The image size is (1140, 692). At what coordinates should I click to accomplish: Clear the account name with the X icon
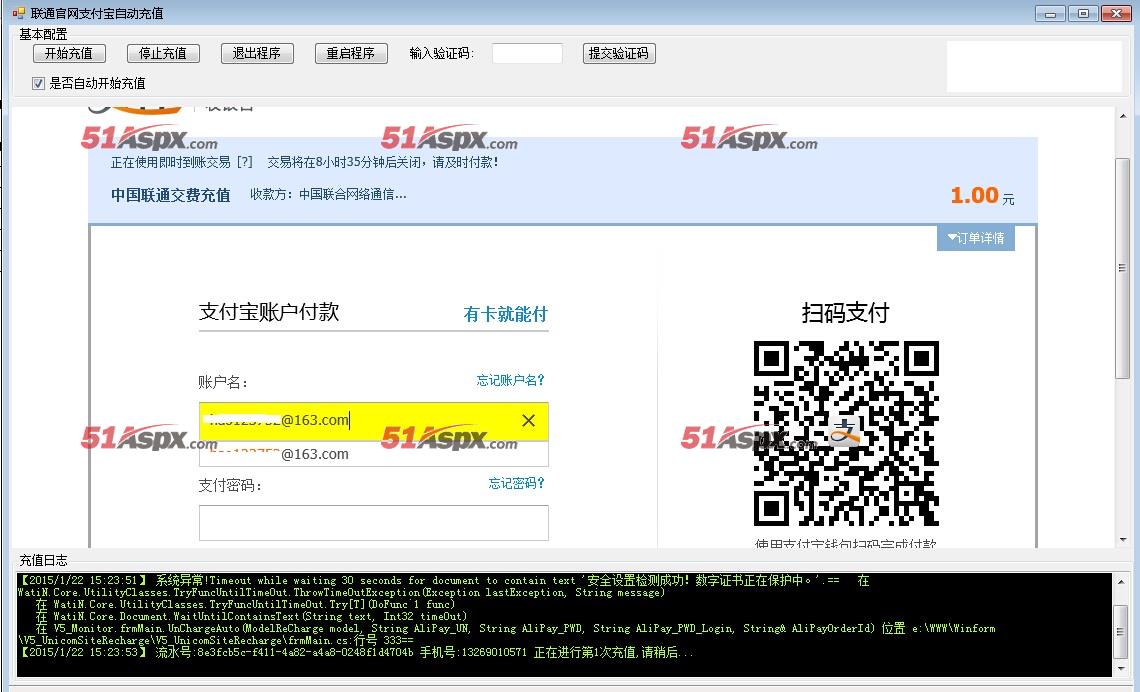(529, 420)
